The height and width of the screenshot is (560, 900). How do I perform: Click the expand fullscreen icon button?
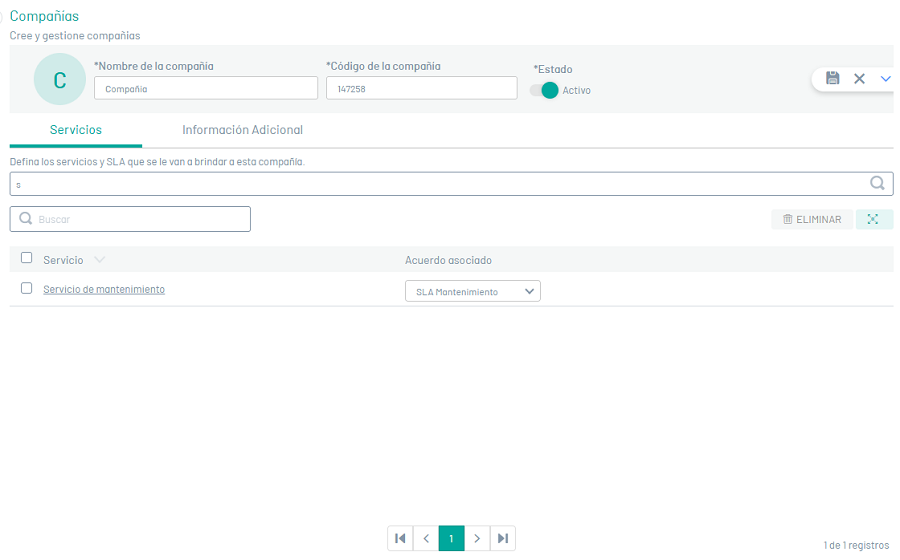[x=873, y=219]
